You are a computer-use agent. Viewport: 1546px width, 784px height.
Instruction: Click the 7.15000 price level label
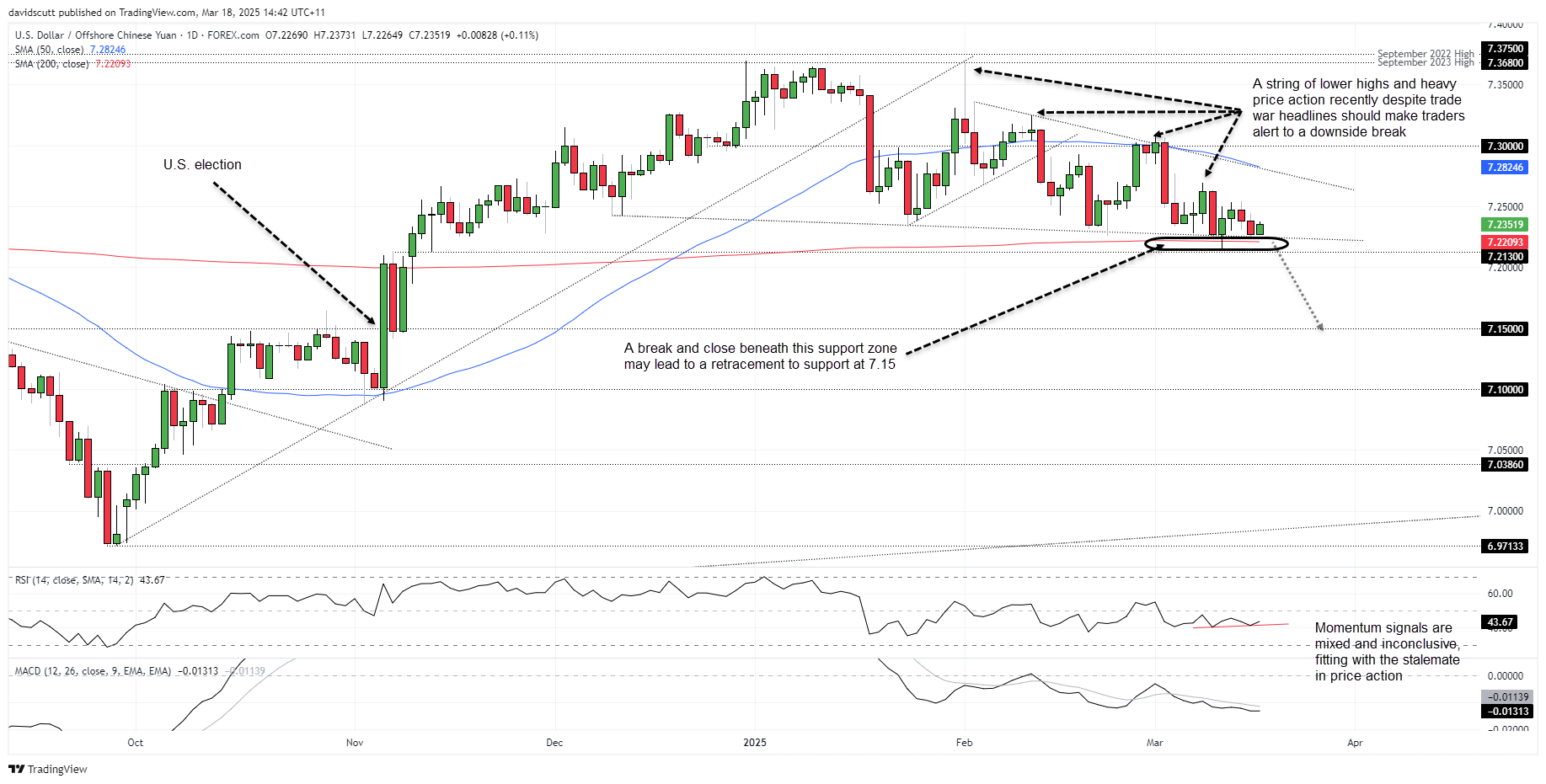pos(1505,329)
